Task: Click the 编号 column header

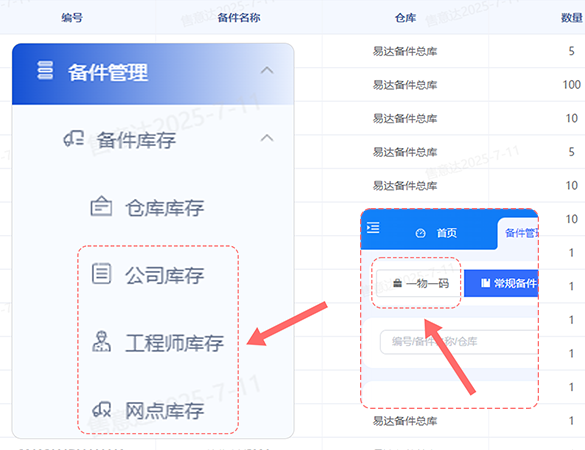Action: tap(72, 18)
